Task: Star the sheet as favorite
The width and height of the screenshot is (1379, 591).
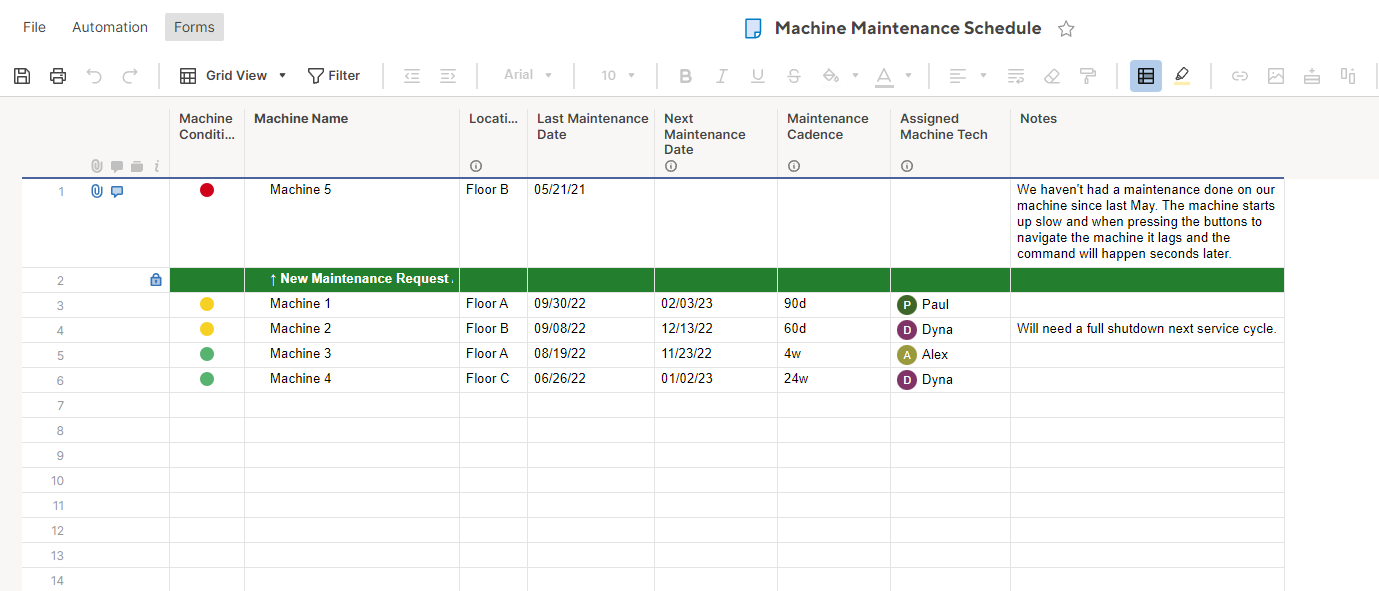Action: pyautogui.click(x=1066, y=29)
